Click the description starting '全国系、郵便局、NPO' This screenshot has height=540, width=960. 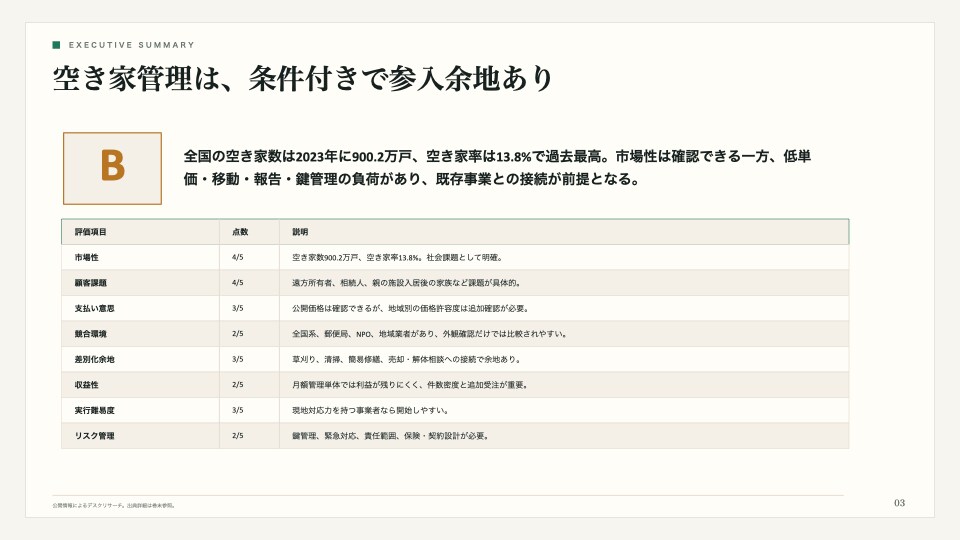430,334
